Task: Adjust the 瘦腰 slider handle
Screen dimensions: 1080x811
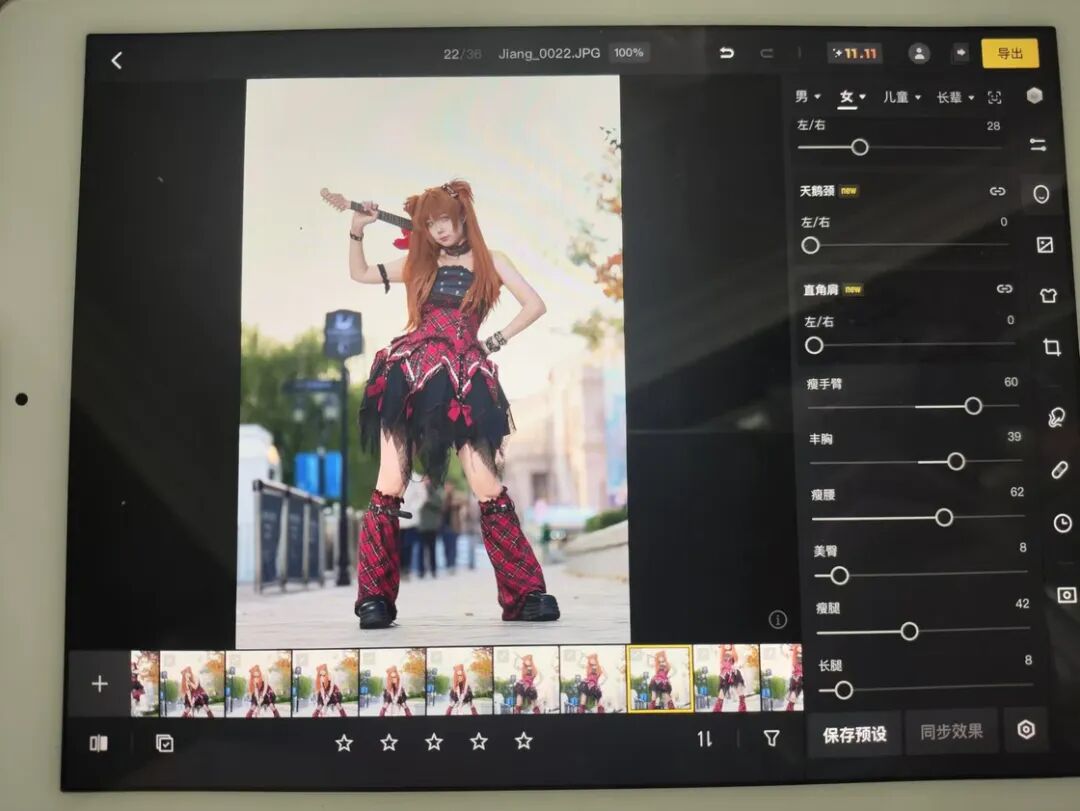Action: click(x=944, y=517)
